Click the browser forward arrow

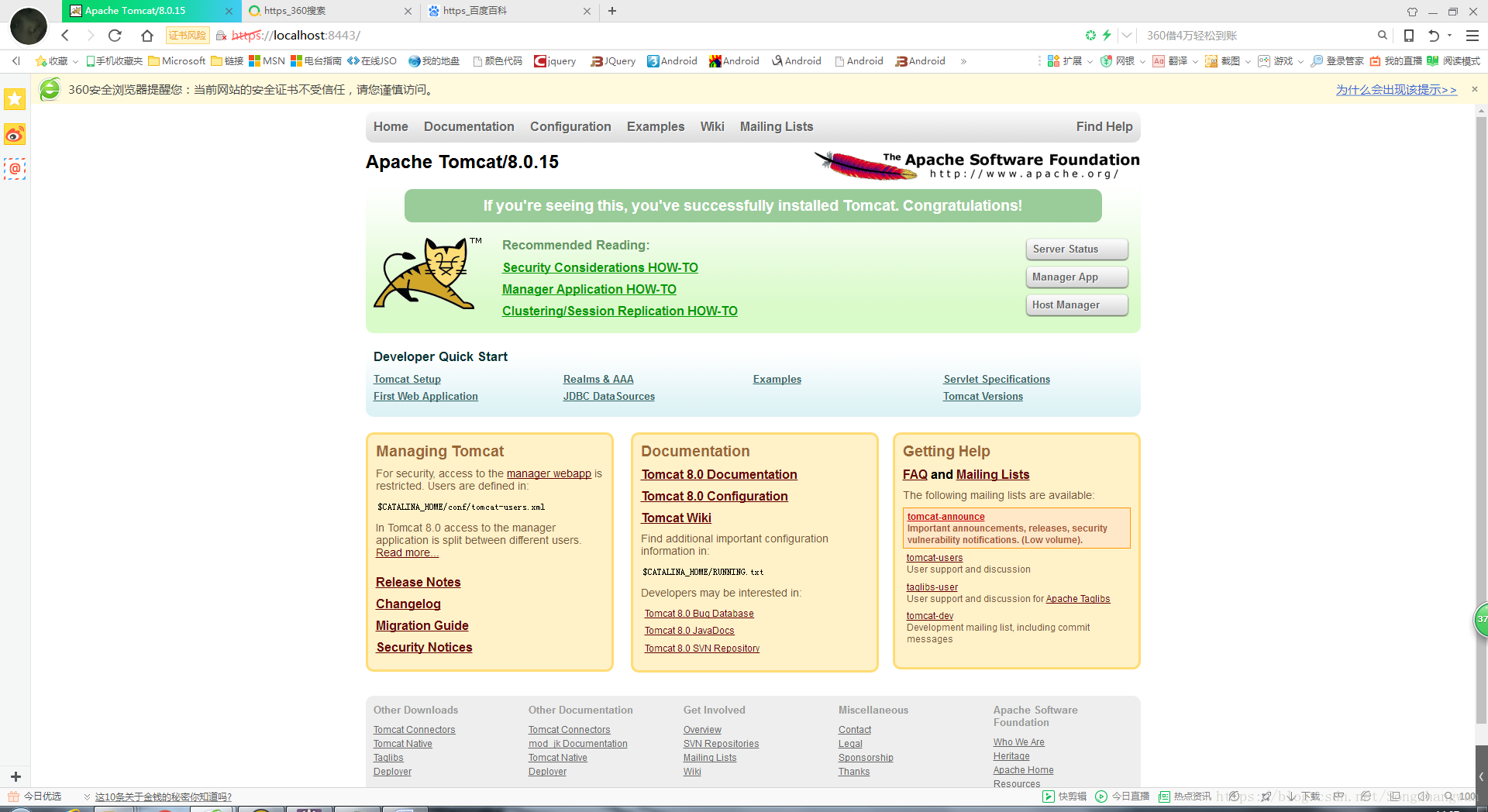(x=90, y=35)
